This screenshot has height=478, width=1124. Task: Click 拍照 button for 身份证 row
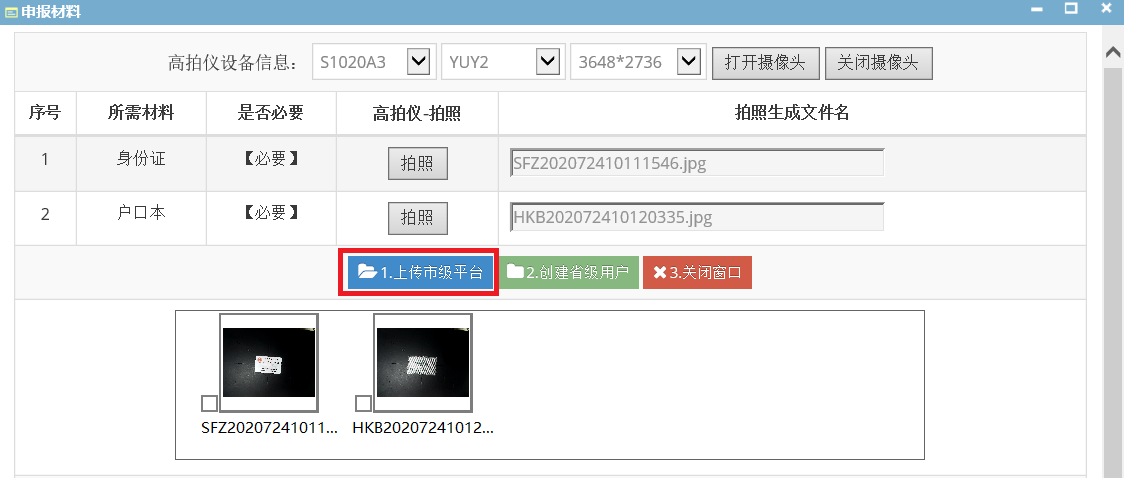click(x=418, y=164)
